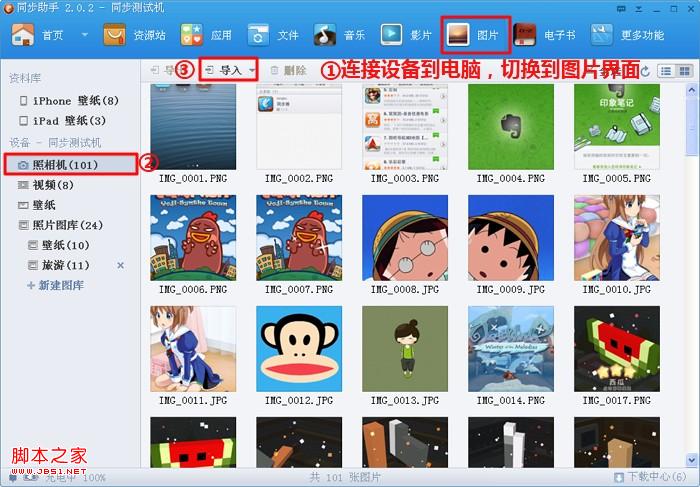Select thumbnail IMG_0008.JPG

click(x=405, y=238)
